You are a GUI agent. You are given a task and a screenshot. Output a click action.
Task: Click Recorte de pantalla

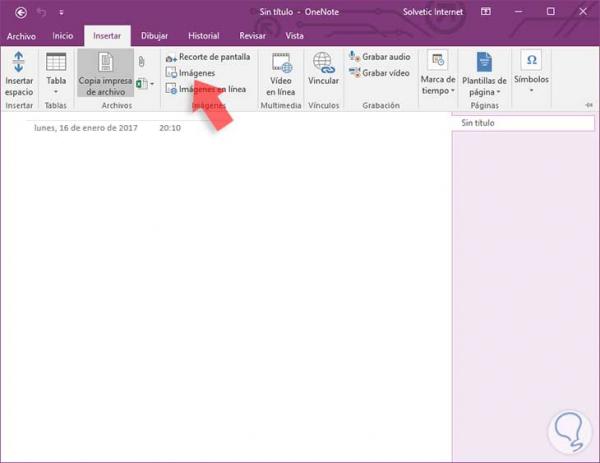click(x=208, y=57)
